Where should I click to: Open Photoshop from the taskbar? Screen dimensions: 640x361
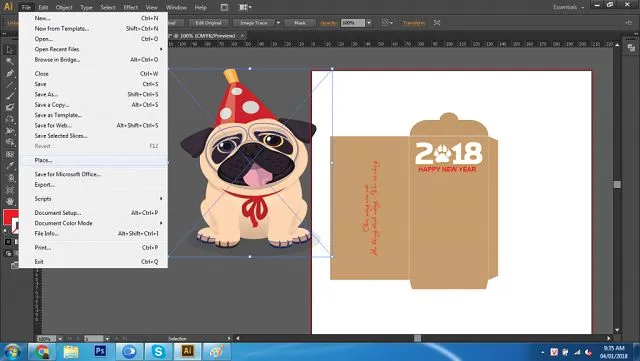(x=100, y=352)
